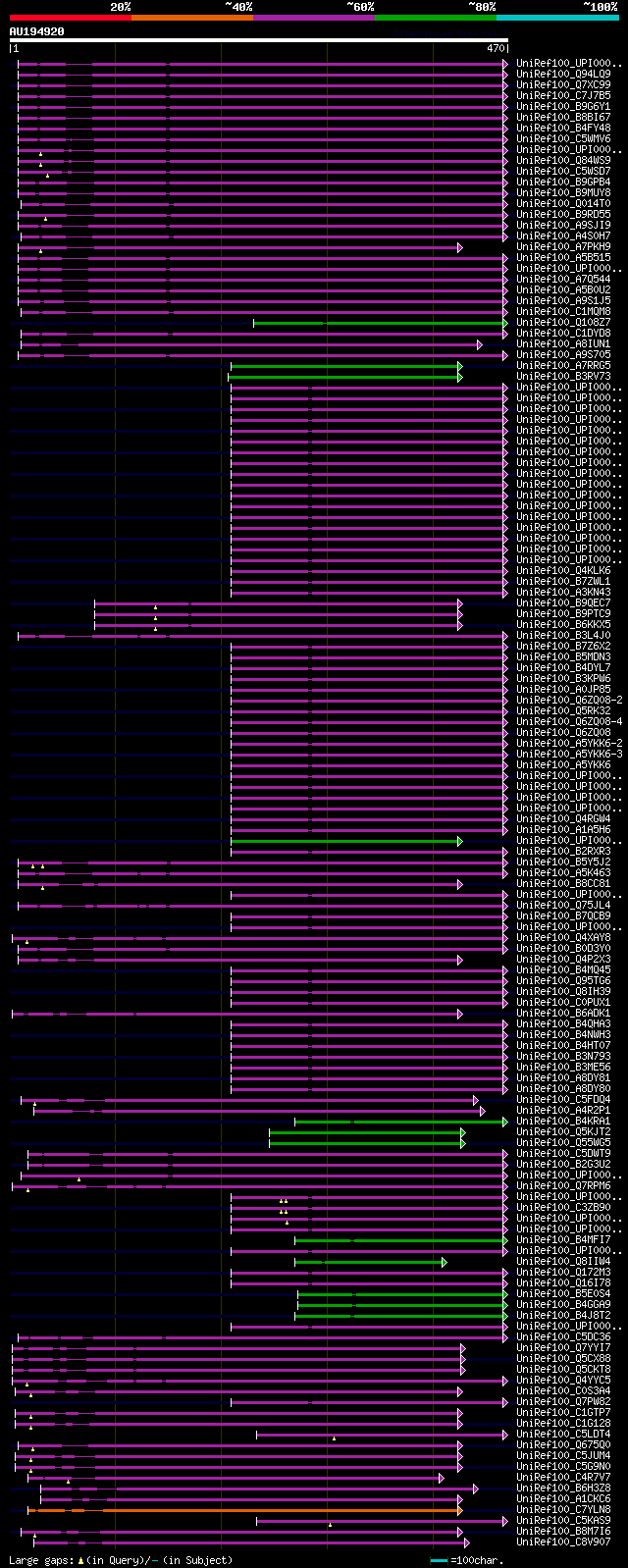The image size is (628, 1568).
Task: Open hit UniRef100_B3L4J0
Action: pyautogui.click(x=563, y=635)
